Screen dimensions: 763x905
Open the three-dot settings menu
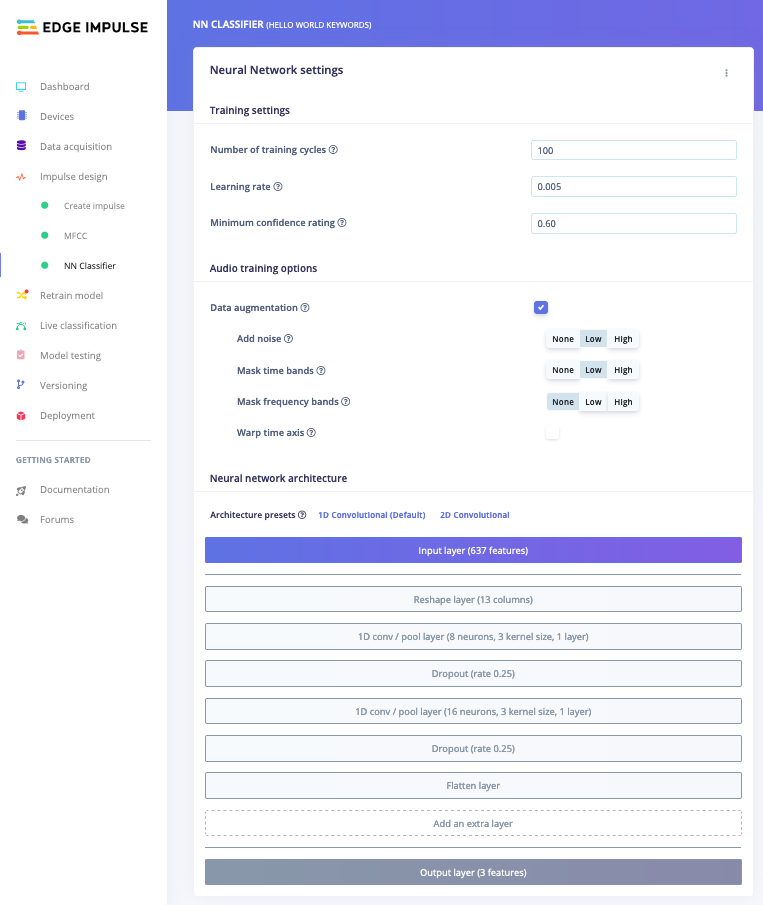coord(726,73)
